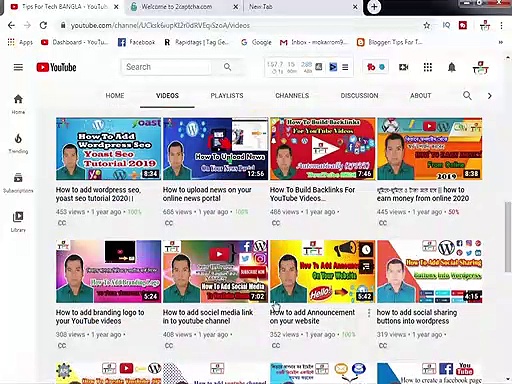This screenshot has width=512, height=384.
Task: Open Subscriptions in the sidebar
Action: coord(18,183)
